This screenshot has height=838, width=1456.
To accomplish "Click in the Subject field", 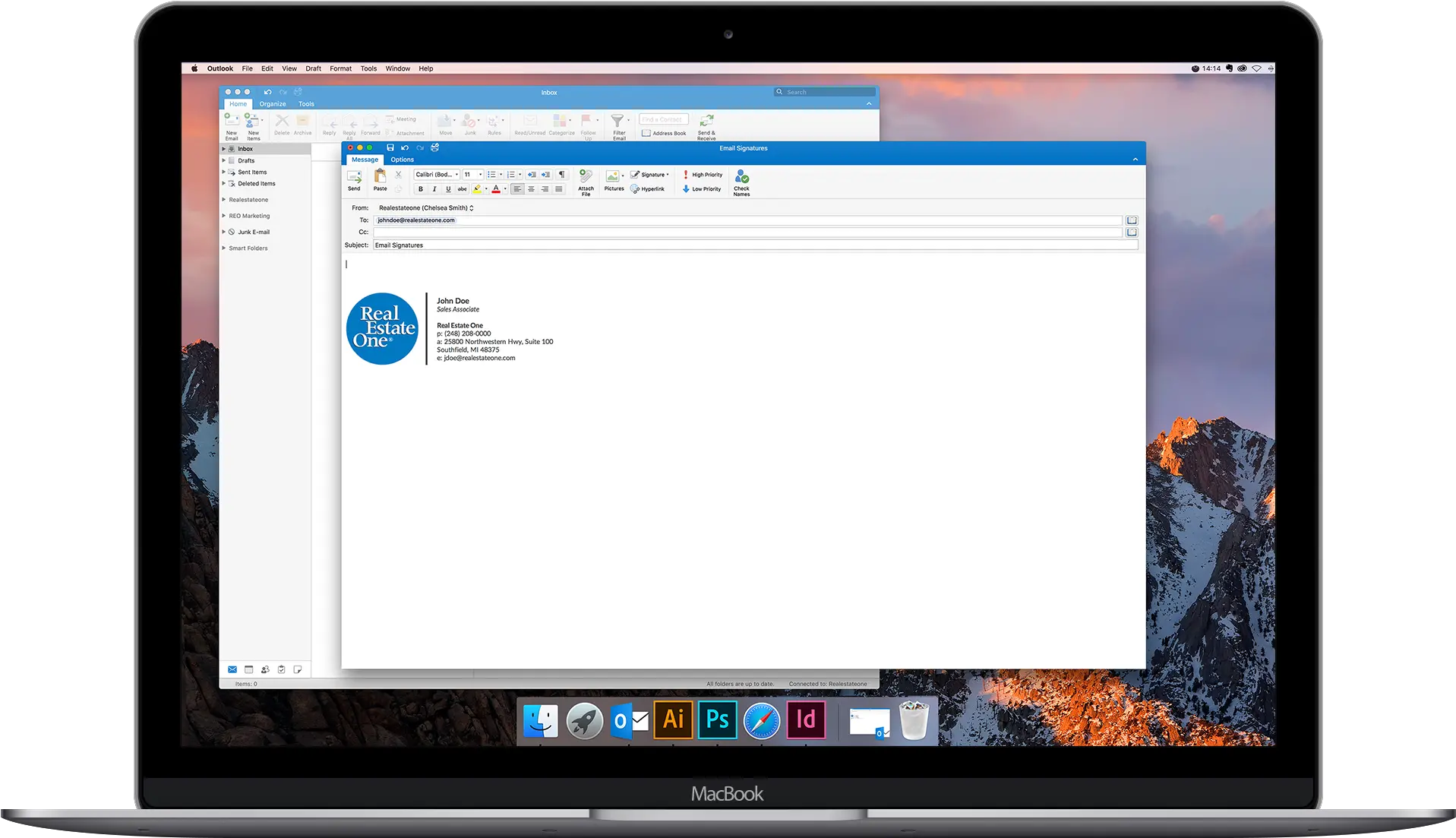I will coord(756,245).
